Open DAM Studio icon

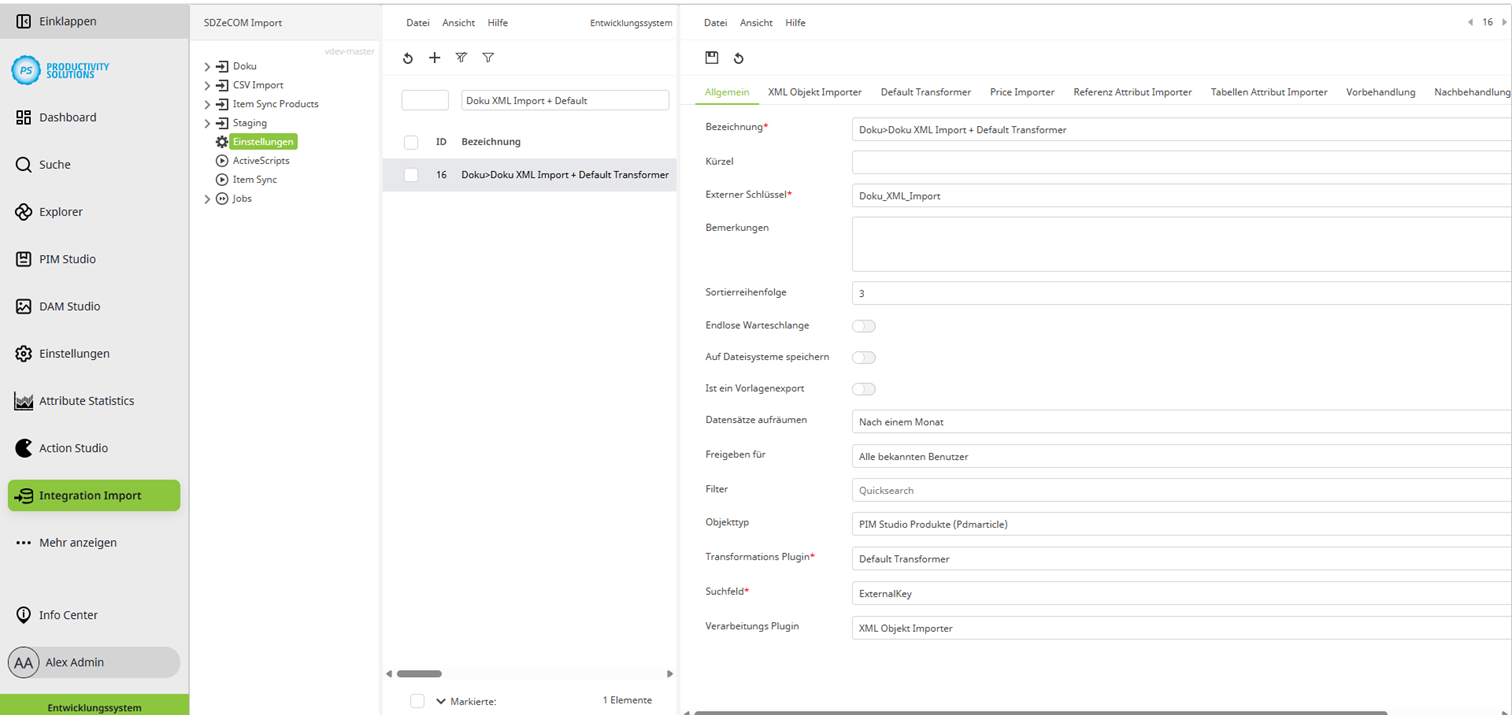24,306
